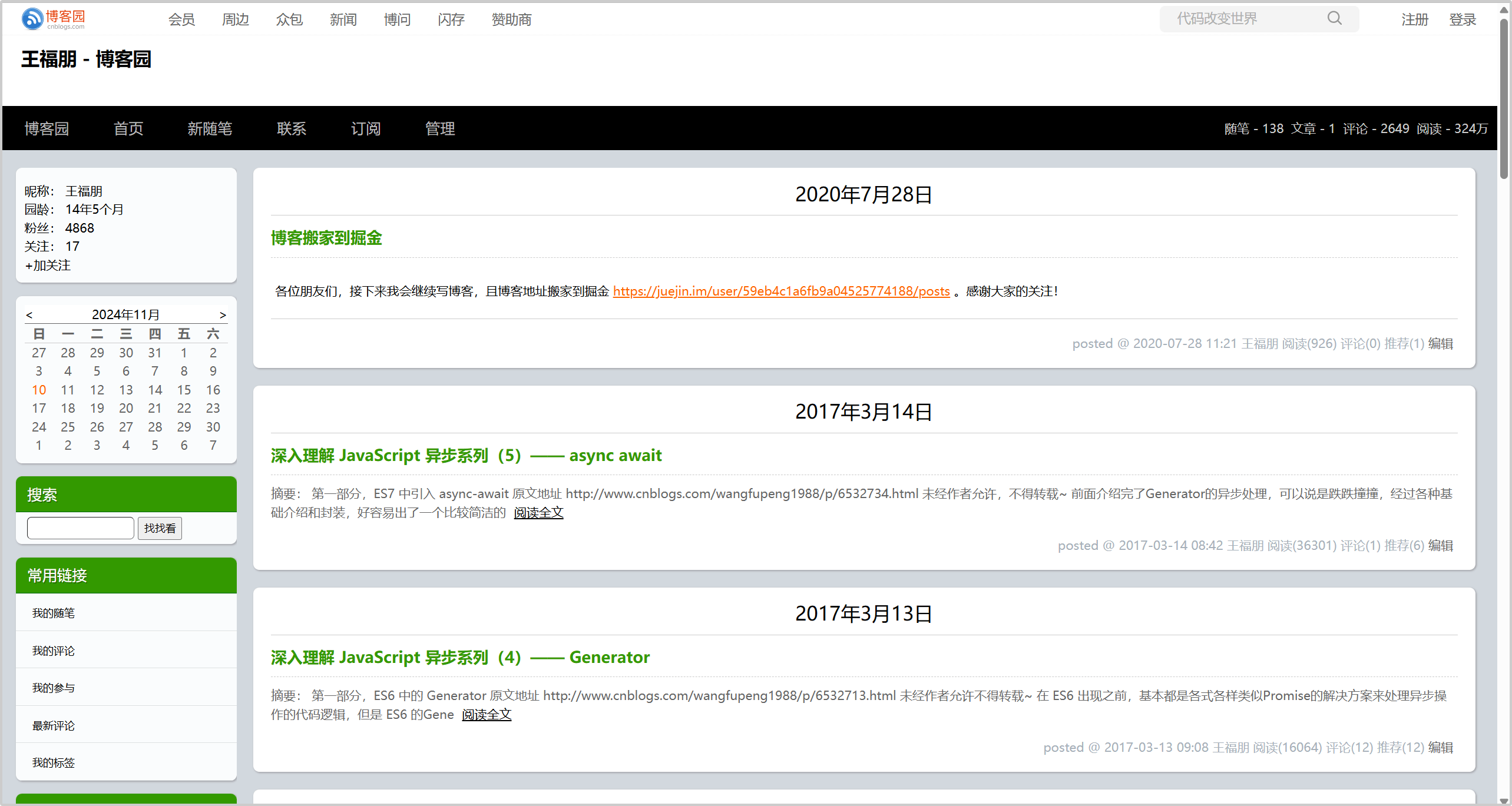Click 编辑 on the 2017-03-14 post
The image size is (1512, 806).
point(1441,545)
